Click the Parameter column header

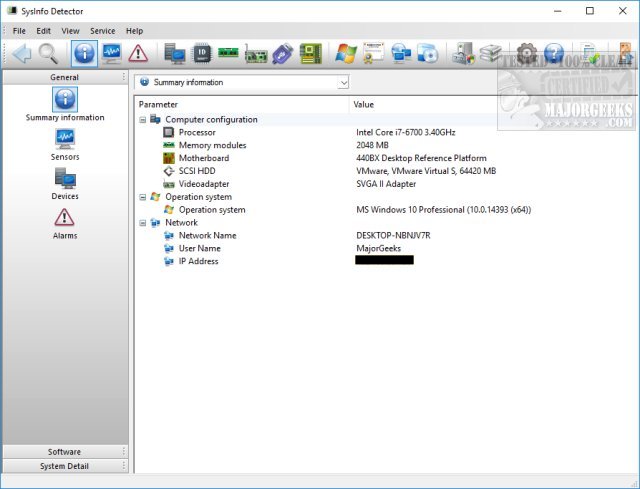point(242,104)
